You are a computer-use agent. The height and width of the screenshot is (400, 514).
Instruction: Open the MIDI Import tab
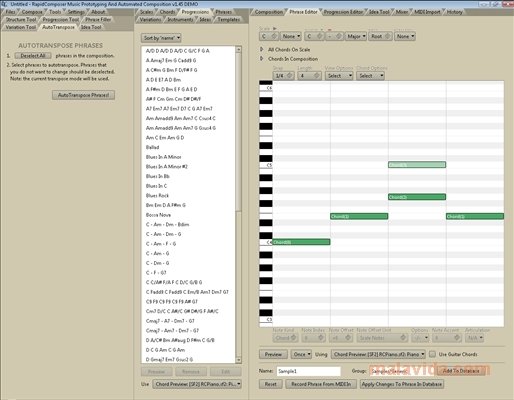click(x=427, y=12)
